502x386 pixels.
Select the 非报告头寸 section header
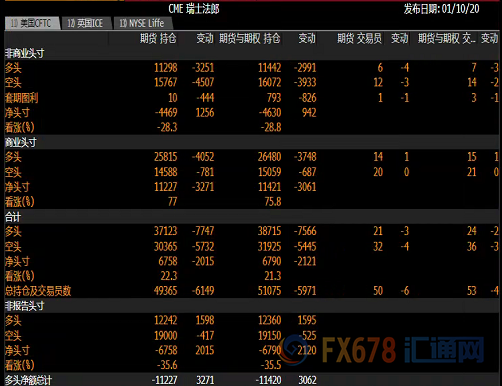coord(25,306)
